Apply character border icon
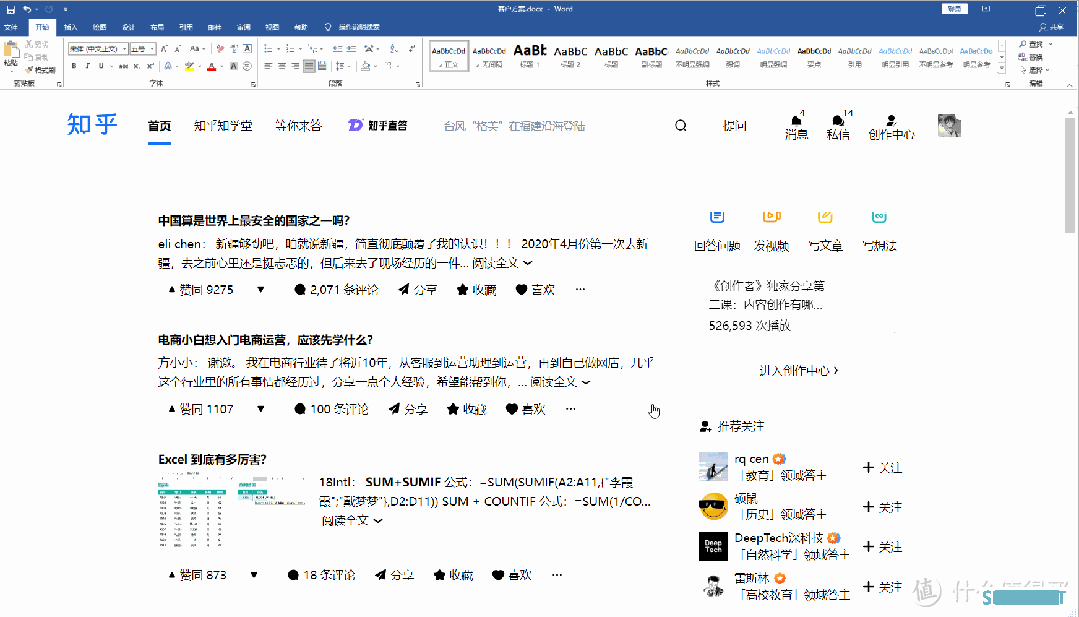This screenshot has height=617, width=1079. 248,49
